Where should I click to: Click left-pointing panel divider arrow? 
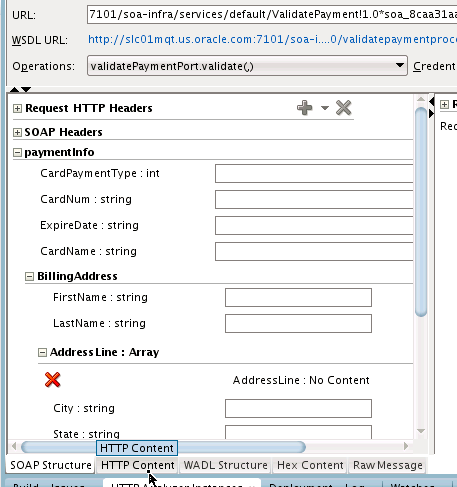click(432, 101)
